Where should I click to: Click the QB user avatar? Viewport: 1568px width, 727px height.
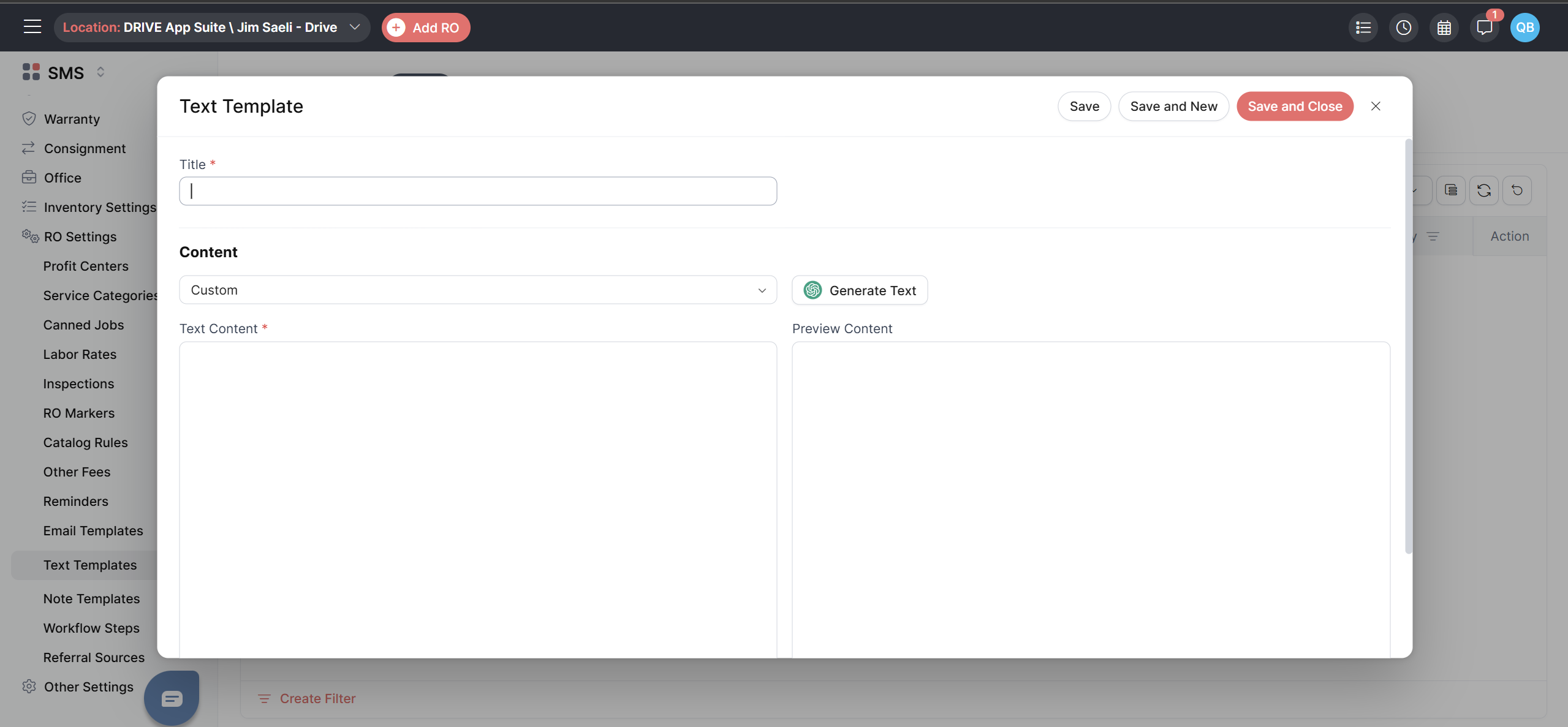[x=1524, y=28]
